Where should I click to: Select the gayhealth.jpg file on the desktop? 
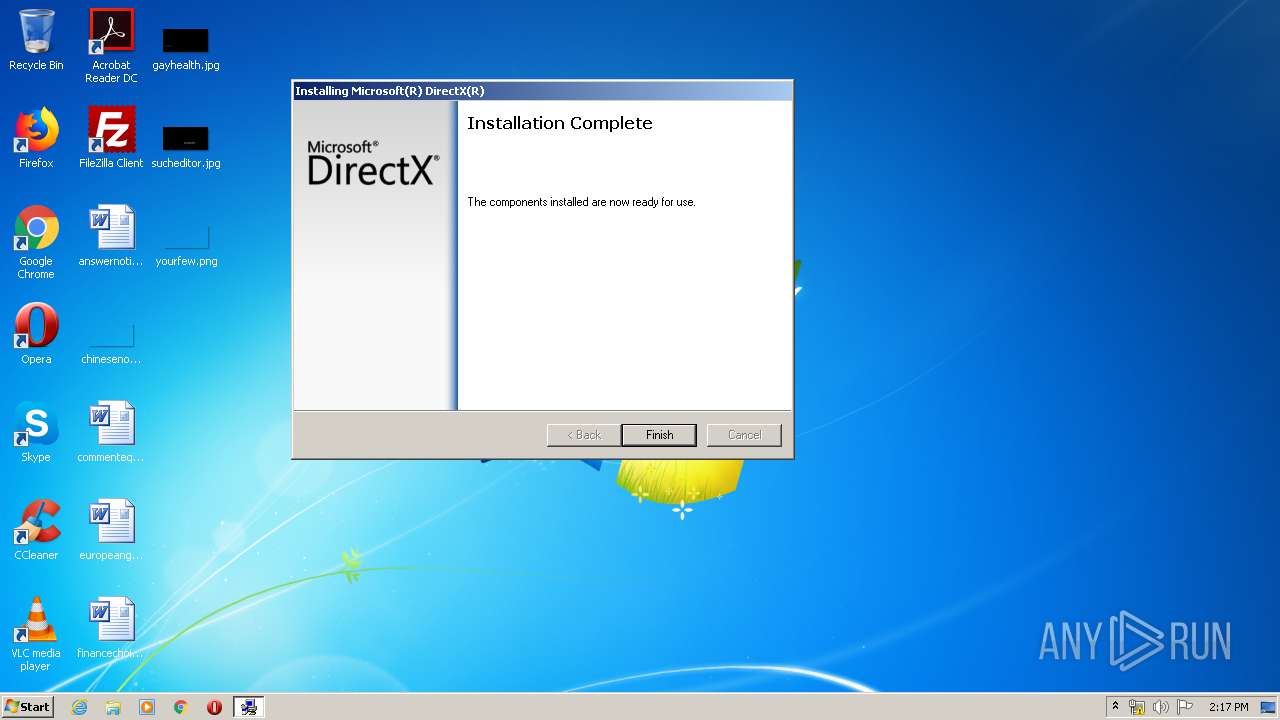coord(186,48)
